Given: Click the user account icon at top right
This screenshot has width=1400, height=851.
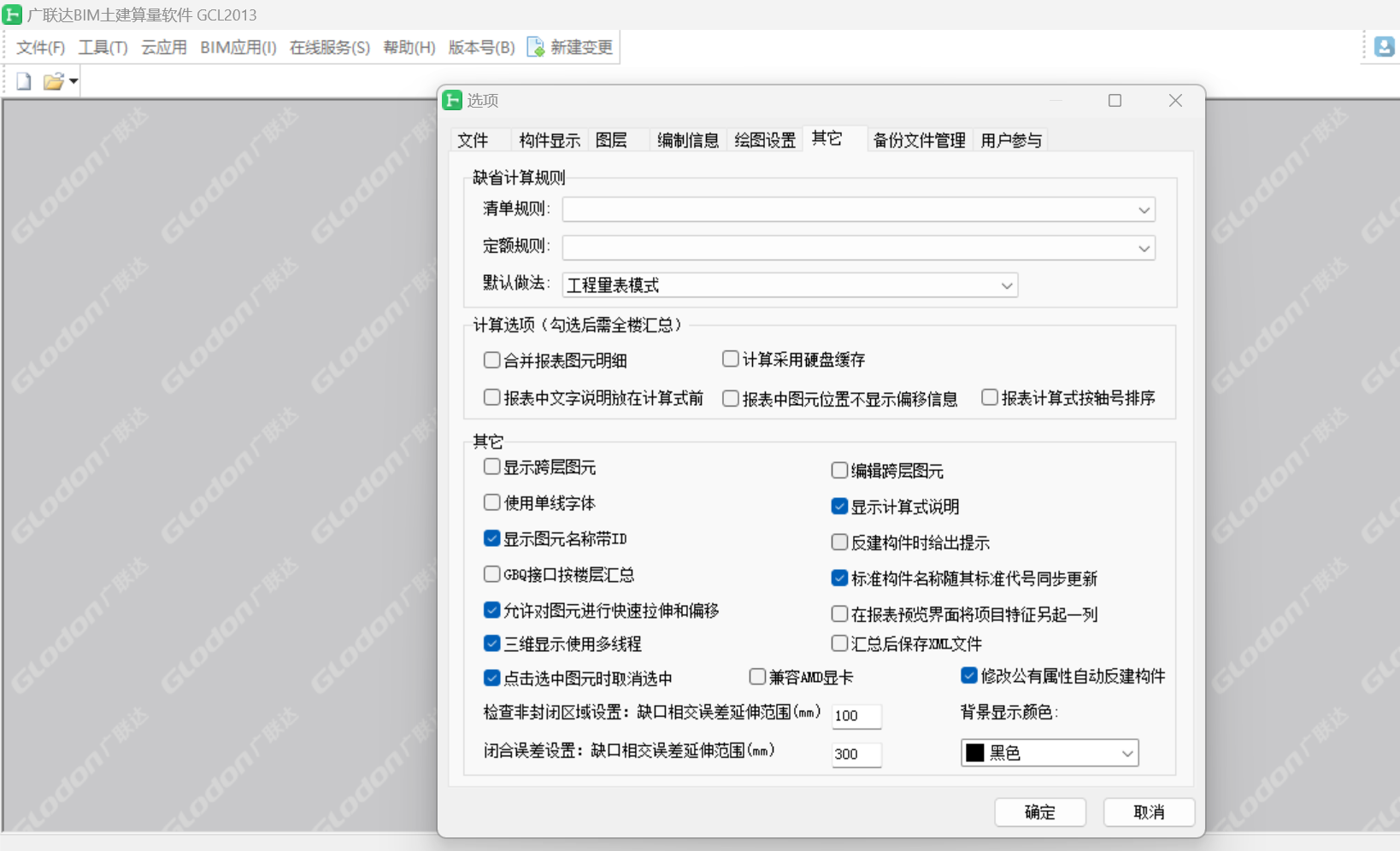Looking at the screenshot, I should point(1385,46).
